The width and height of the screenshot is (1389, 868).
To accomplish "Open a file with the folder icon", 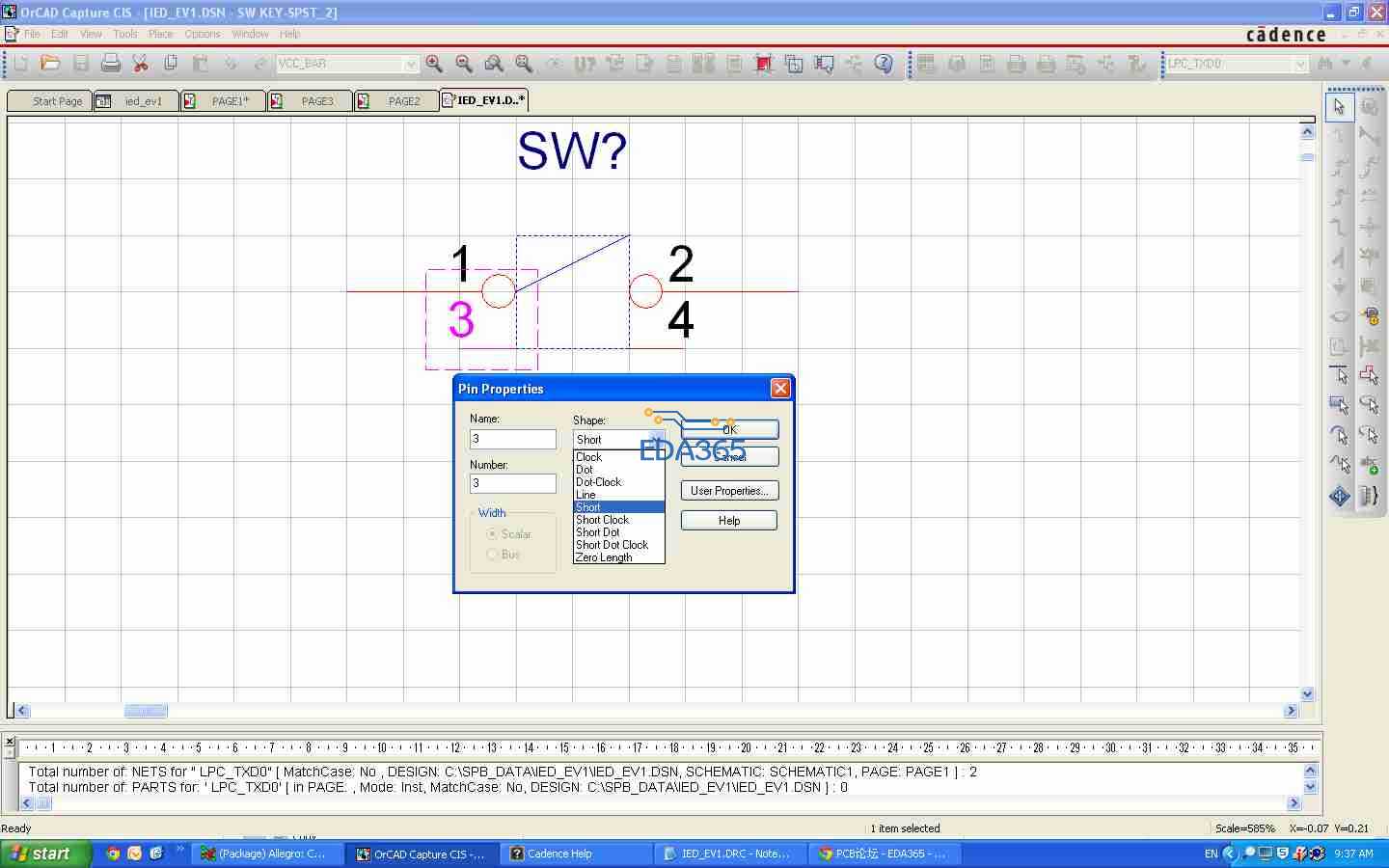I will (50, 64).
